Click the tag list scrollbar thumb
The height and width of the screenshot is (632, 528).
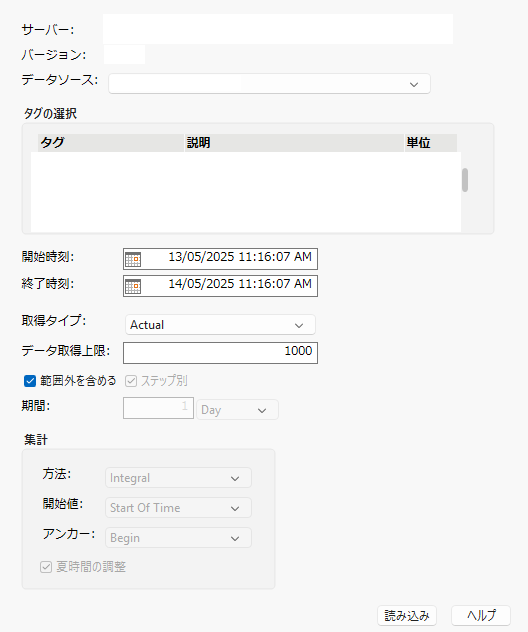[465, 180]
